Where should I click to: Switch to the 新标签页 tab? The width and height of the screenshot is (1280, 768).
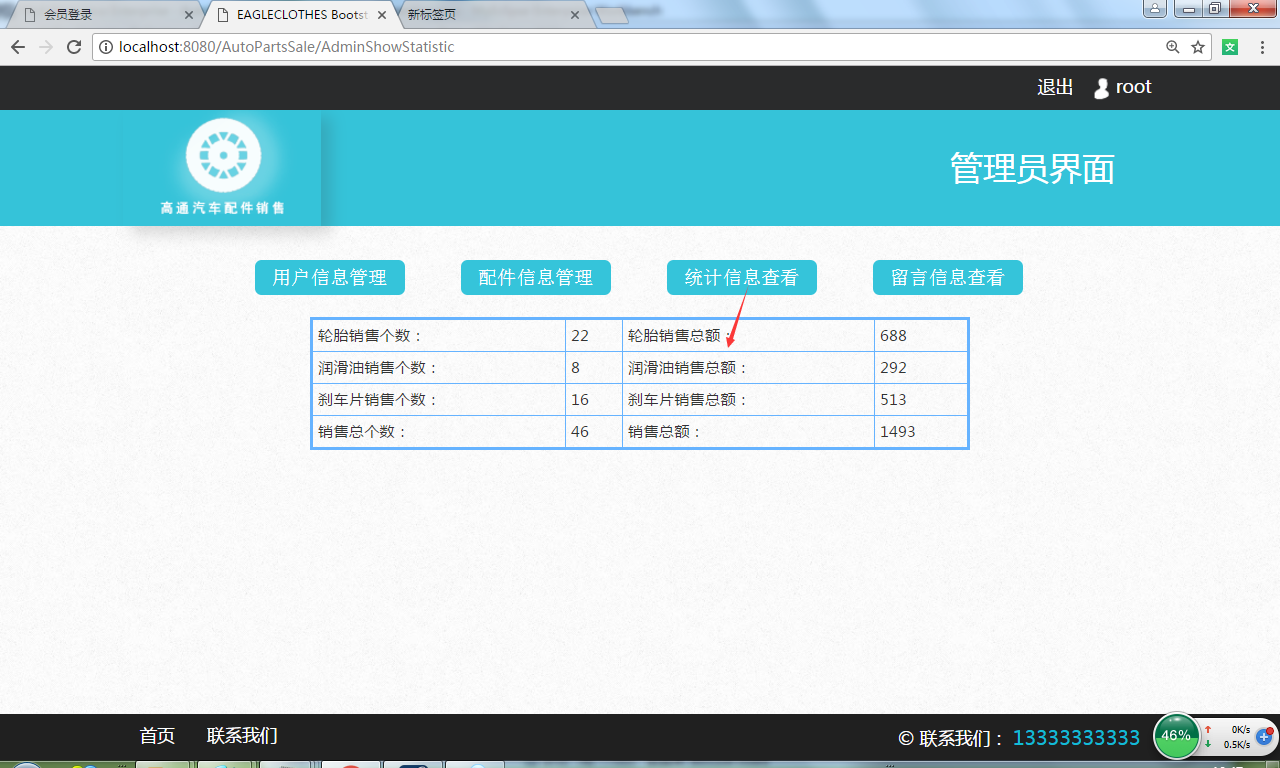pos(490,15)
